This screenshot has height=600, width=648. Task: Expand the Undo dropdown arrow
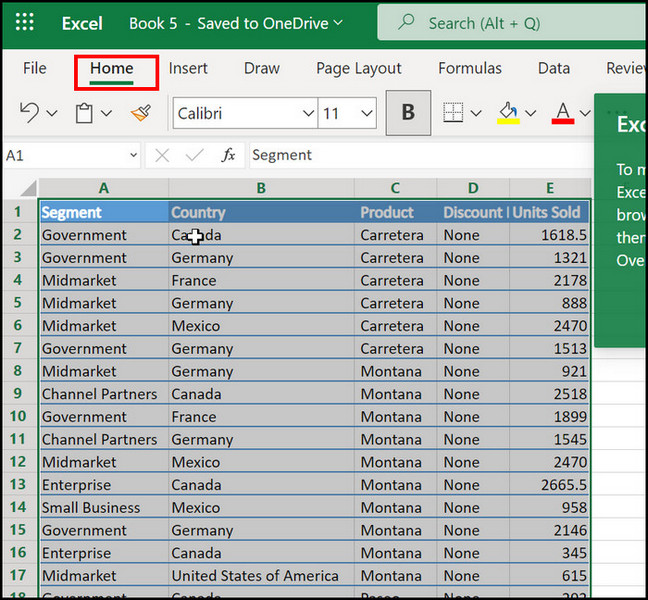point(52,113)
